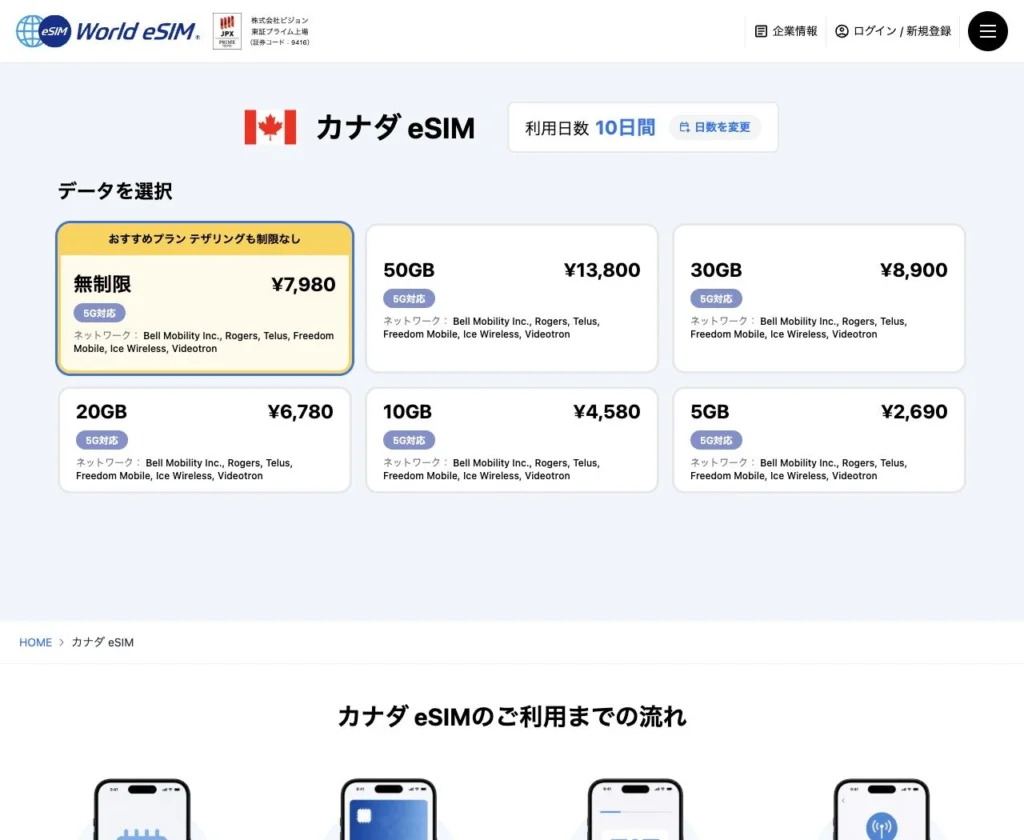Click the ¥7,980 price text
The image size is (1024, 840).
303,284
